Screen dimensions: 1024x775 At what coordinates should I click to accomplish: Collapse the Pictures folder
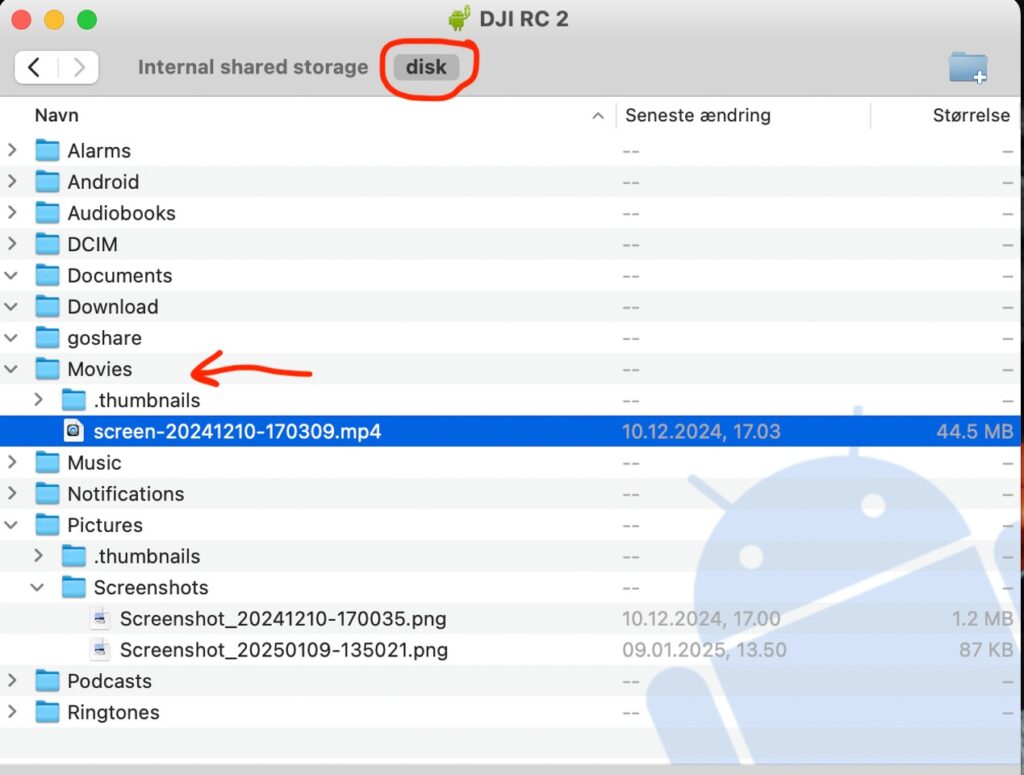point(12,526)
